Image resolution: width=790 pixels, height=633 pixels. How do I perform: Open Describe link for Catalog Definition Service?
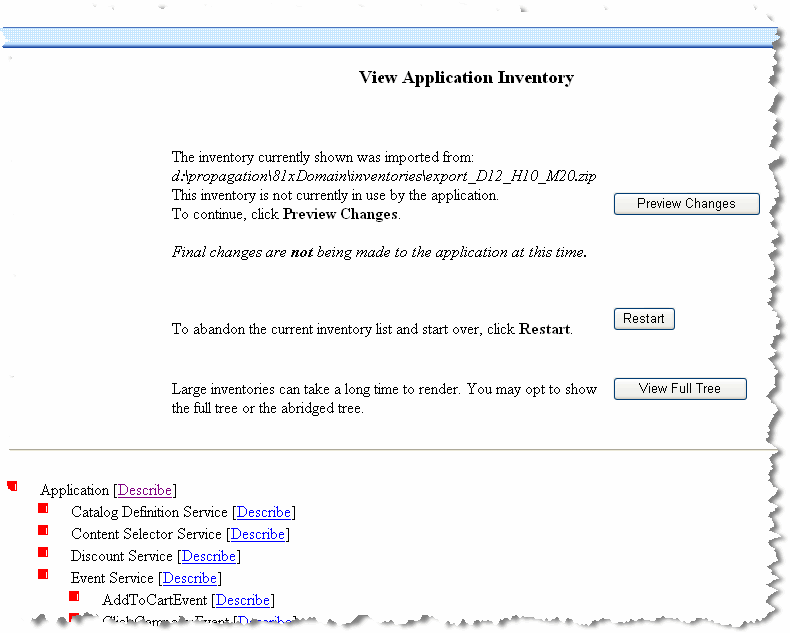[264, 512]
